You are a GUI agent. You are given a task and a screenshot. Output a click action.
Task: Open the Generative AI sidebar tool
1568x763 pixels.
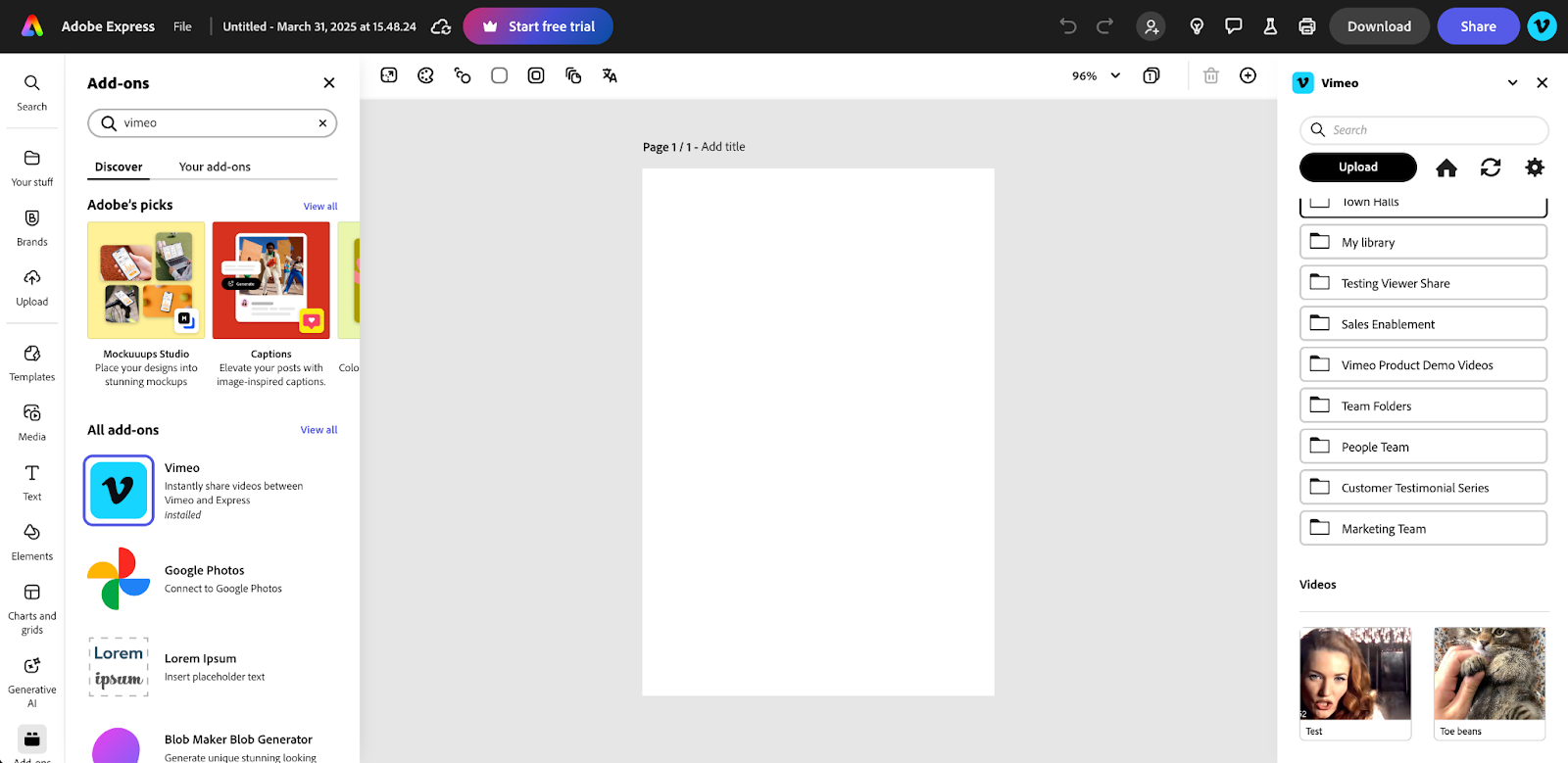click(x=32, y=681)
